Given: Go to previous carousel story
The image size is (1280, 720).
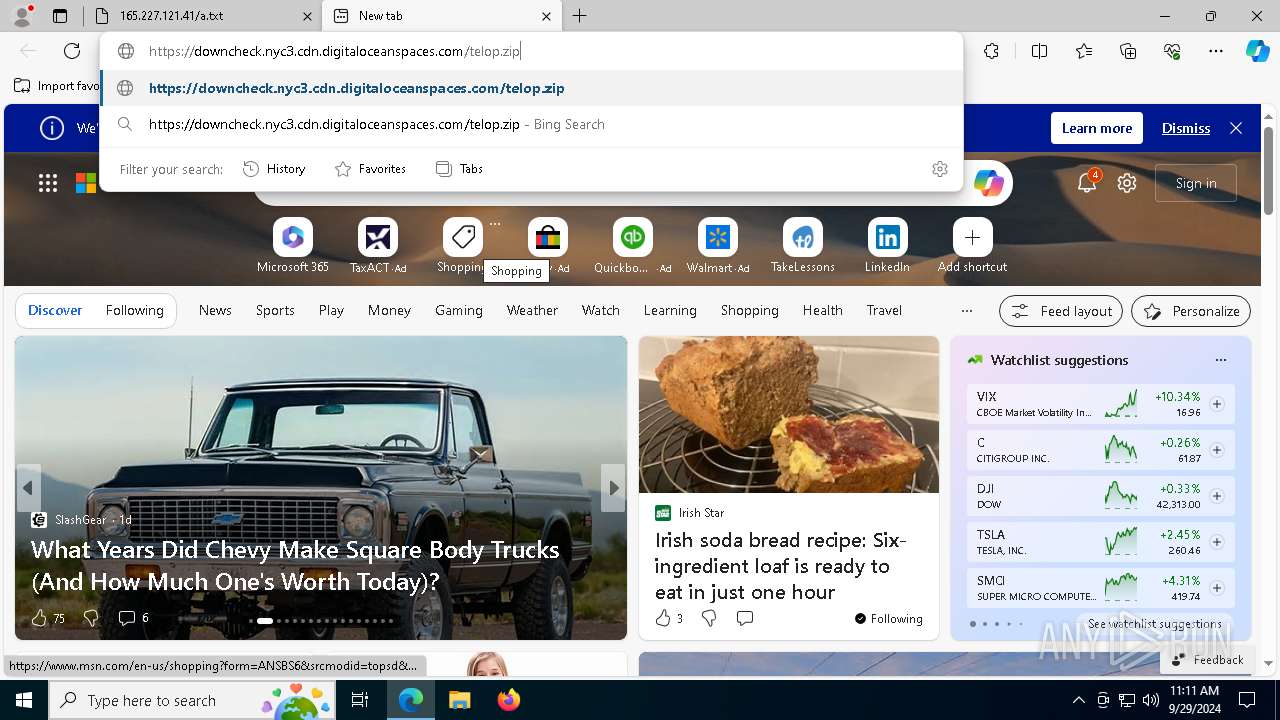Looking at the screenshot, I should [x=28, y=488].
